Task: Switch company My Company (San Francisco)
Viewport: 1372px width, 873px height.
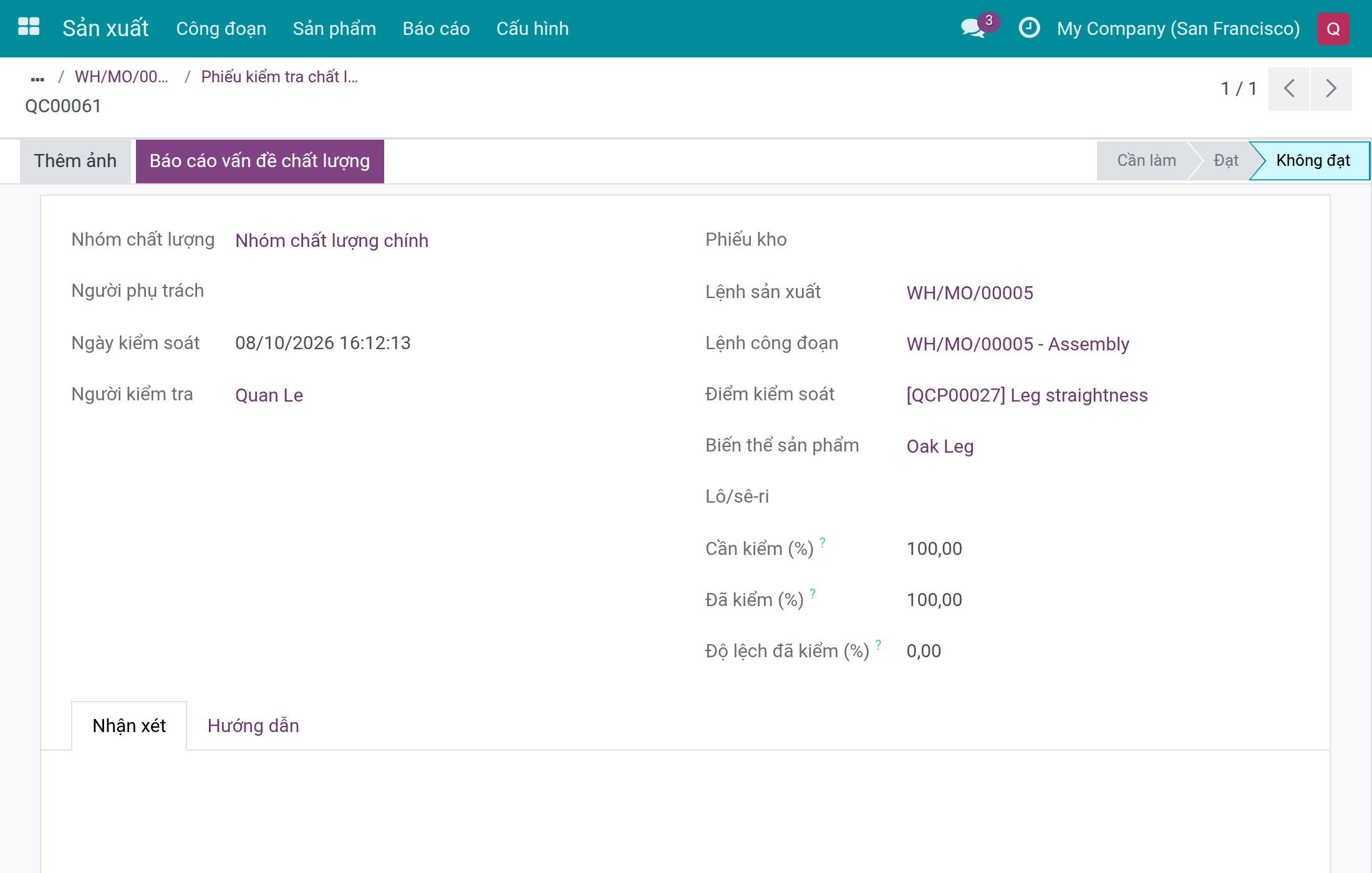Action: point(1178,29)
